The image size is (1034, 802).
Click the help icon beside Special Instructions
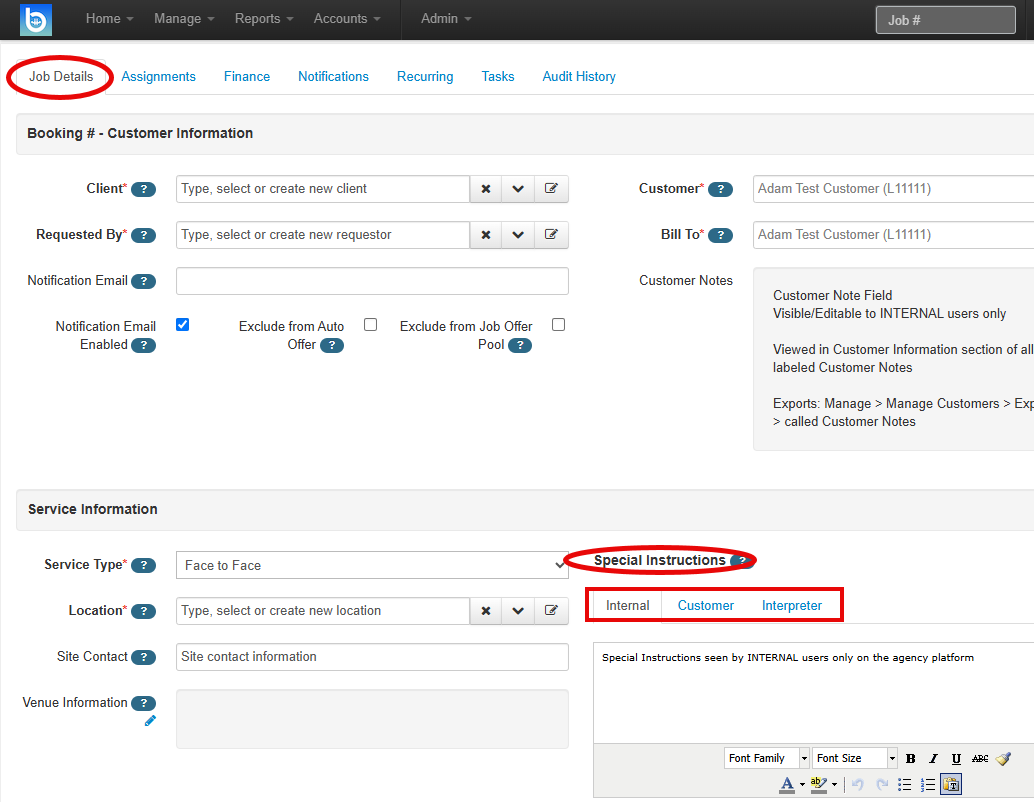741,560
